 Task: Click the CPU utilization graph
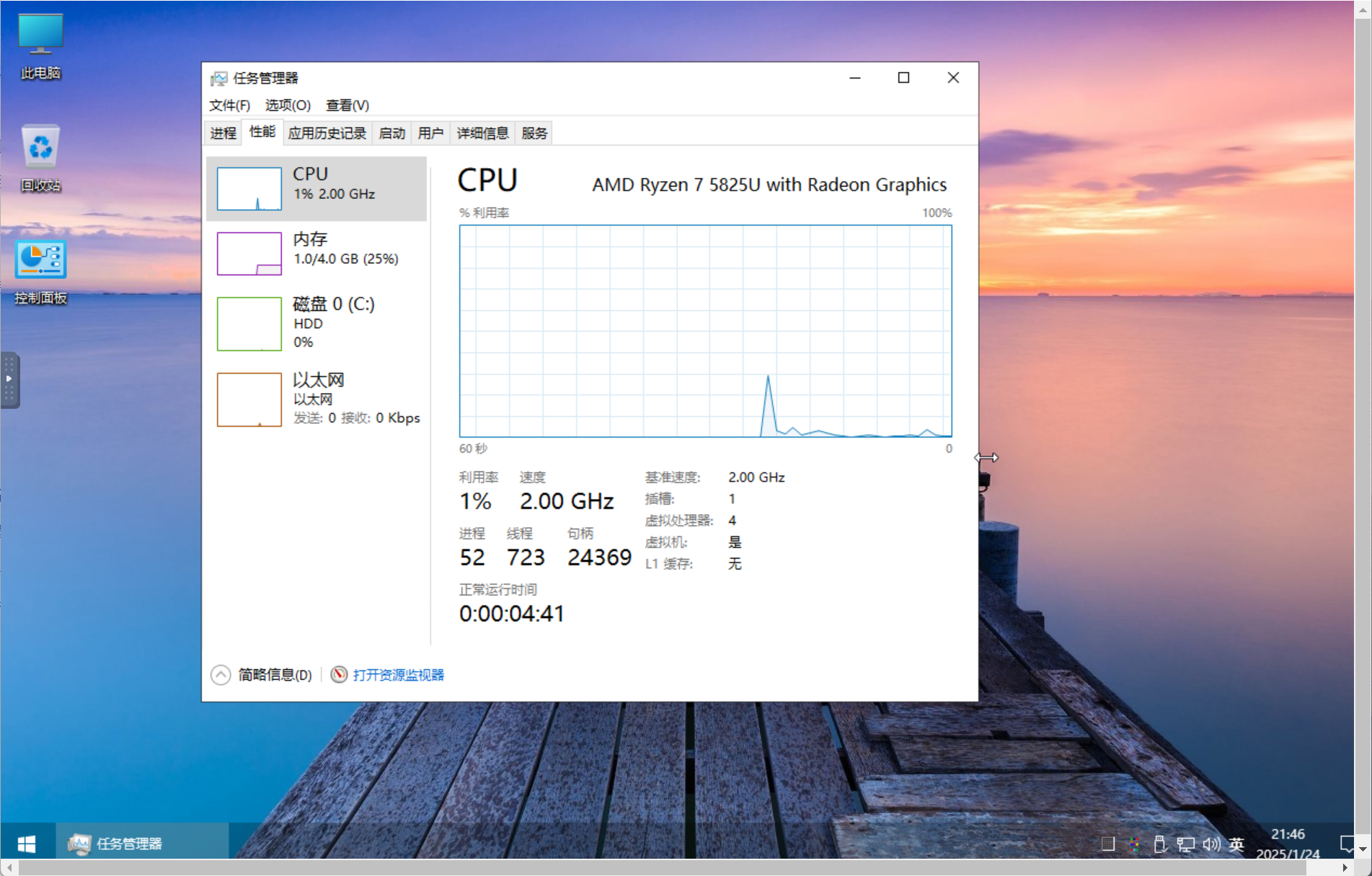[706, 331]
